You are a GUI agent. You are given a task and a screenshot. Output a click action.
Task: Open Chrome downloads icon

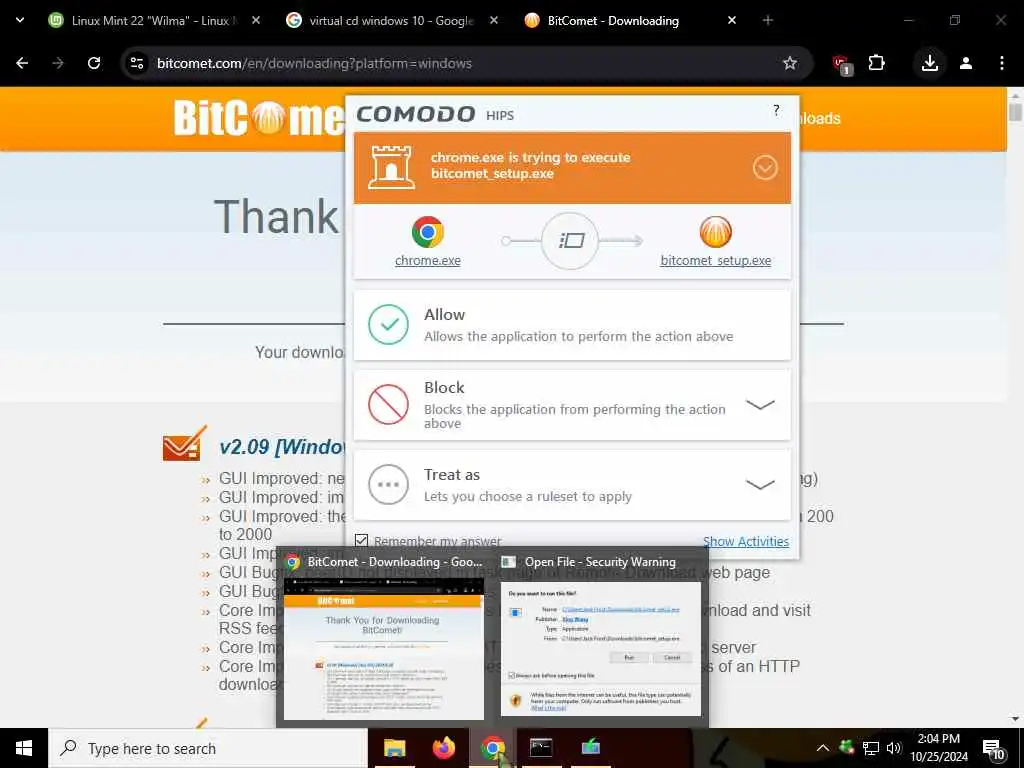(929, 63)
